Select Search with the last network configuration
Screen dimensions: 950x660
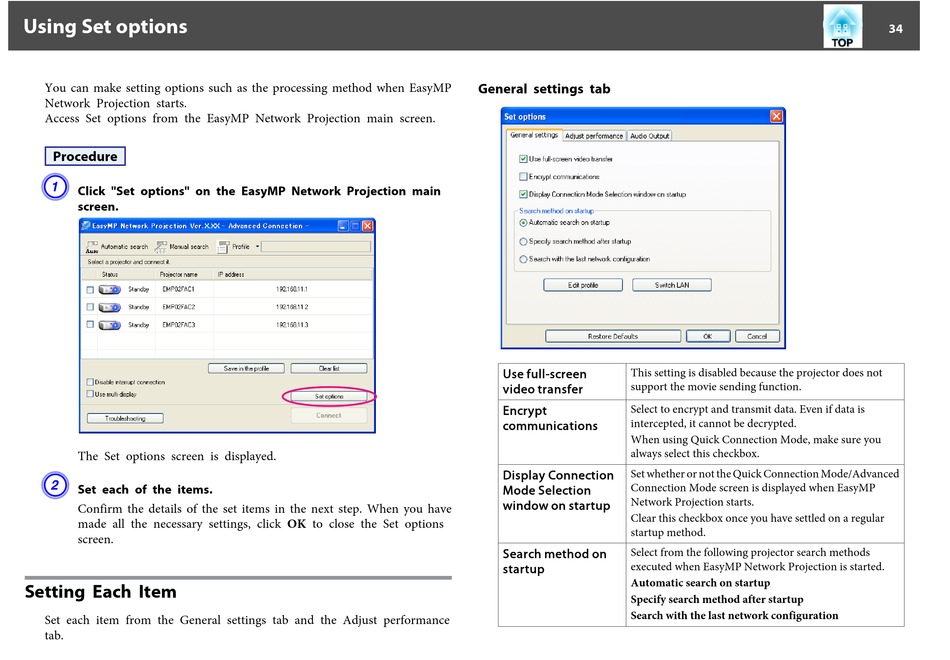tap(523, 259)
